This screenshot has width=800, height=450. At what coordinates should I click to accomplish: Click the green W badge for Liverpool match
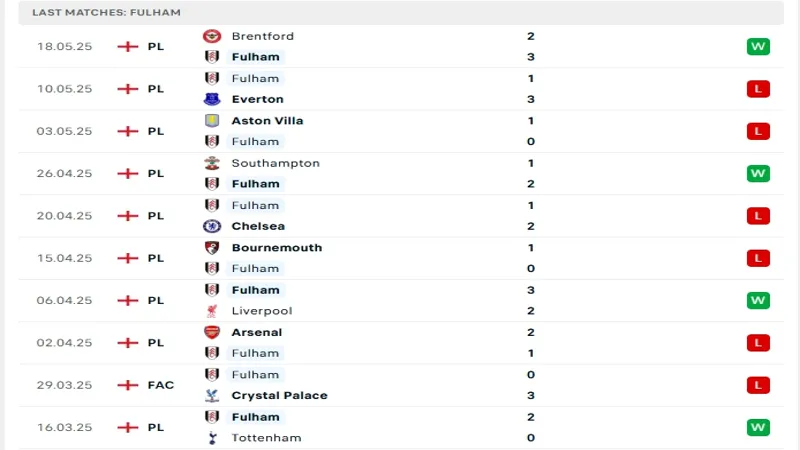758,300
